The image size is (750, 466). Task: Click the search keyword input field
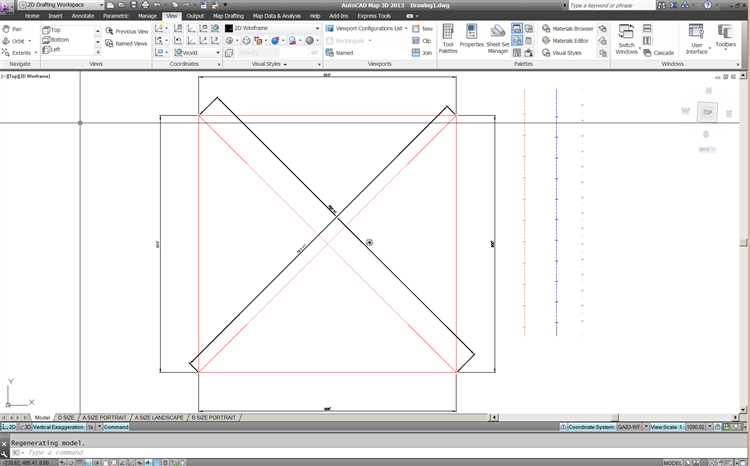point(611,5)
